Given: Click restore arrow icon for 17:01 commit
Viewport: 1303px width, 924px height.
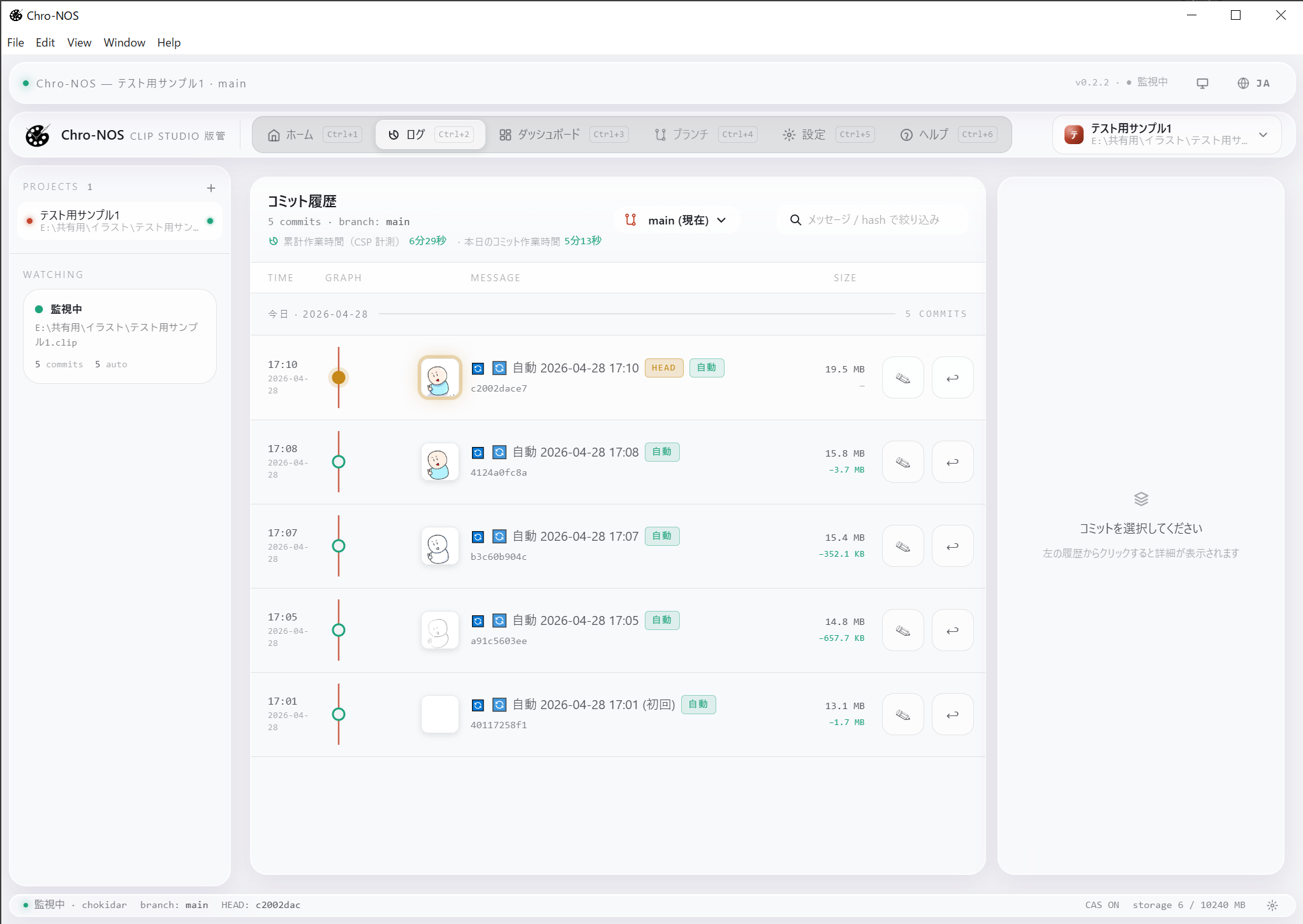Looking at the screenshot, I should click(x=952, y=715).
